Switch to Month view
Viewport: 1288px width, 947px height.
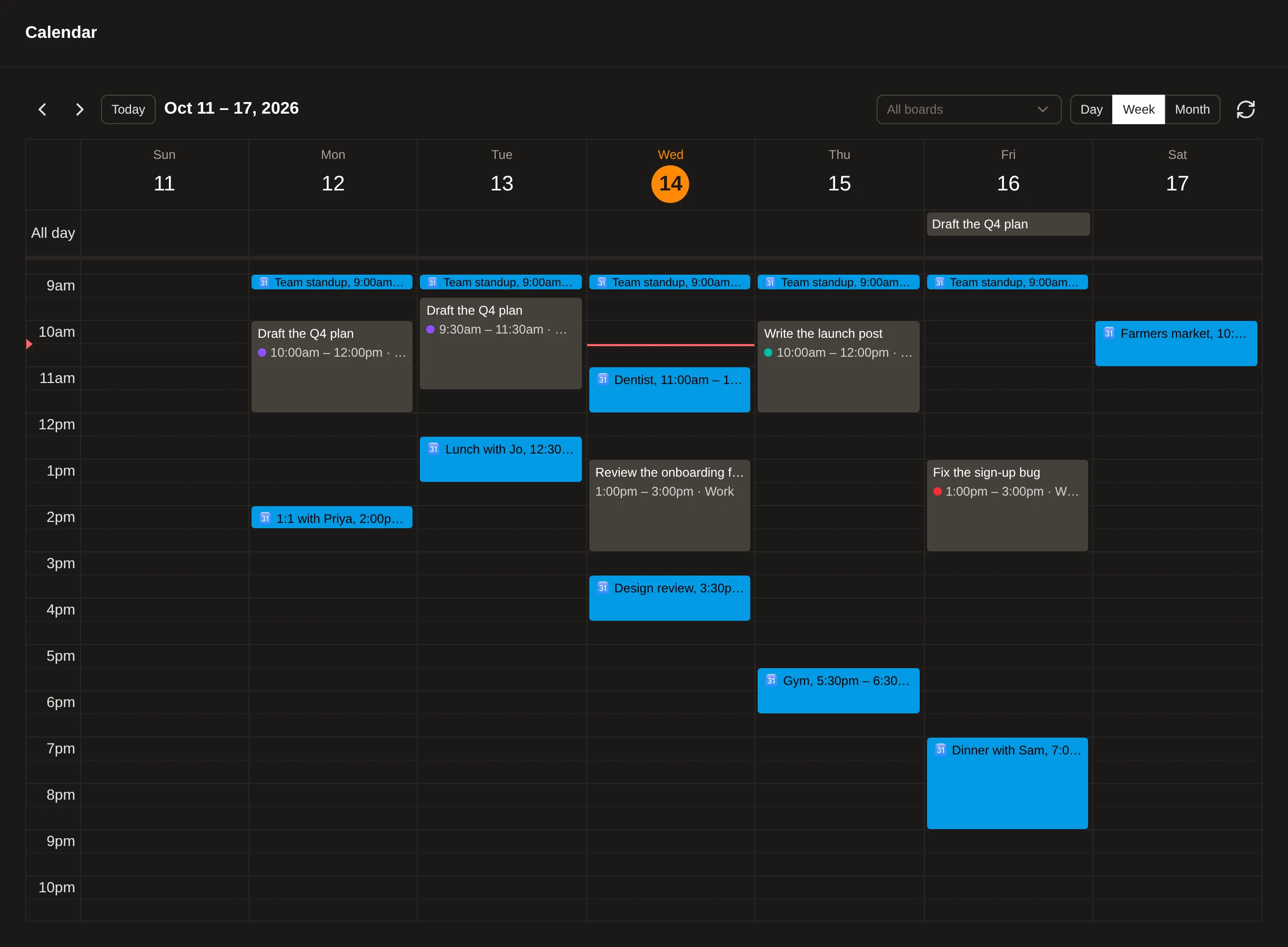point(1192,109)
